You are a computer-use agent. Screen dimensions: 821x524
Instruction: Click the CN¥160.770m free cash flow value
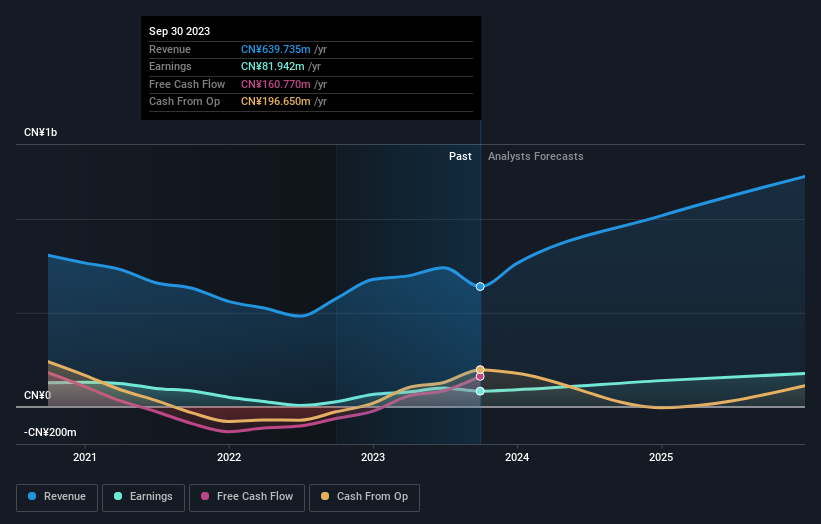coord(275,84)
